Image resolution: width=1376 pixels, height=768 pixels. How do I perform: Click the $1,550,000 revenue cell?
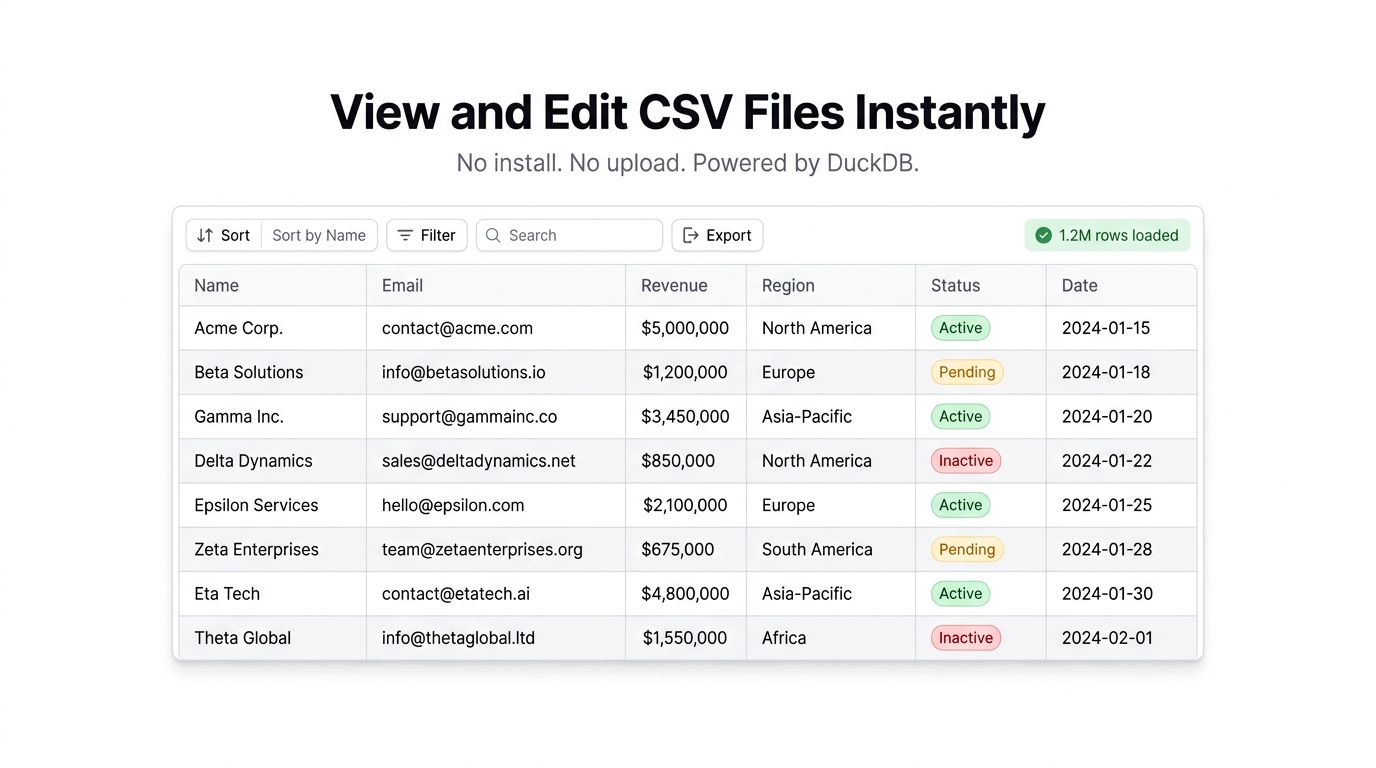(686, 638)
